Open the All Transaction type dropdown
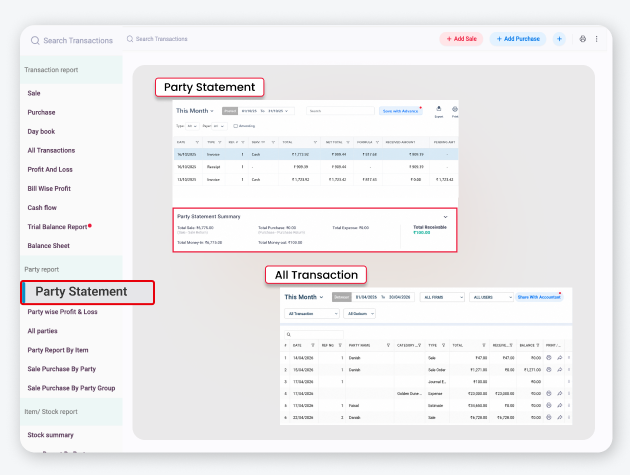Viewport: 630px width, 475px height. point(312,313)
